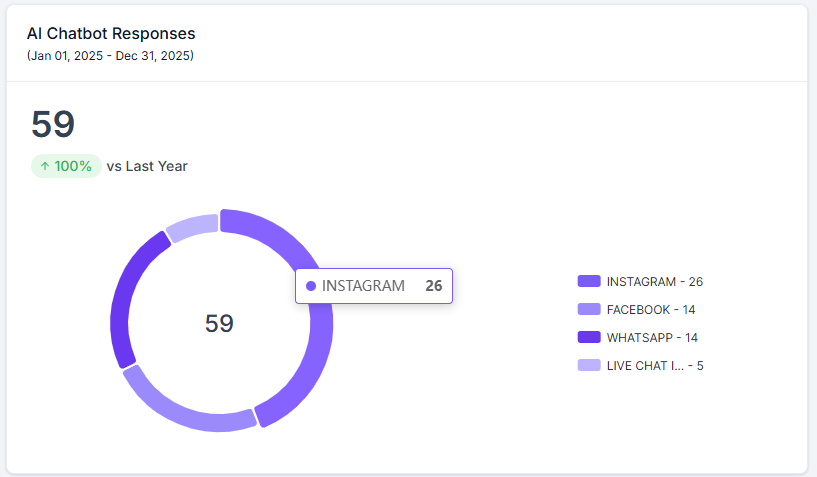Click the 59 total inside the donut
The image size is (817, 477).
(219, 324)
